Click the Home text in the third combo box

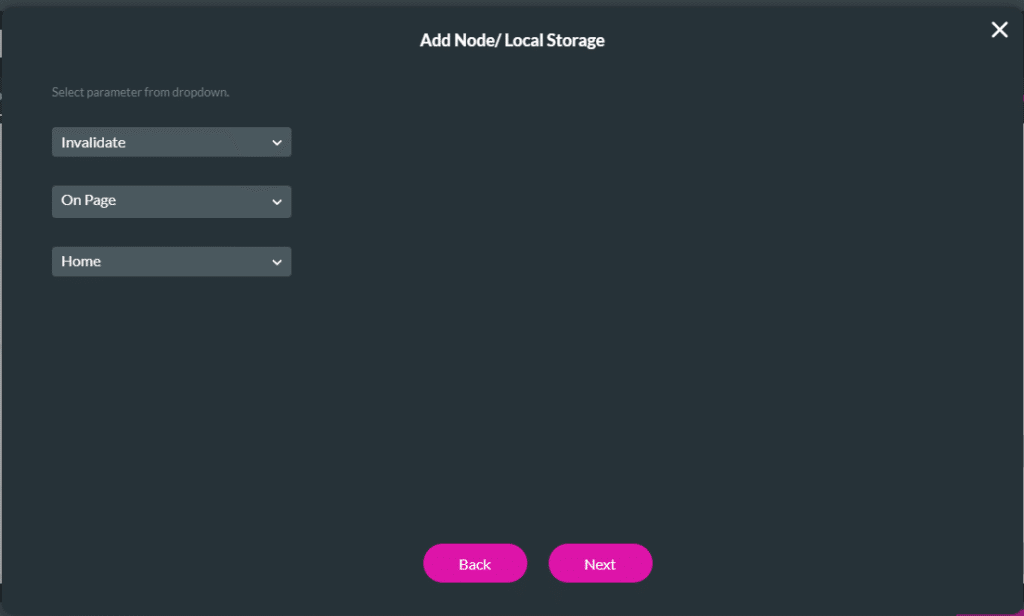tap(81, 261)
